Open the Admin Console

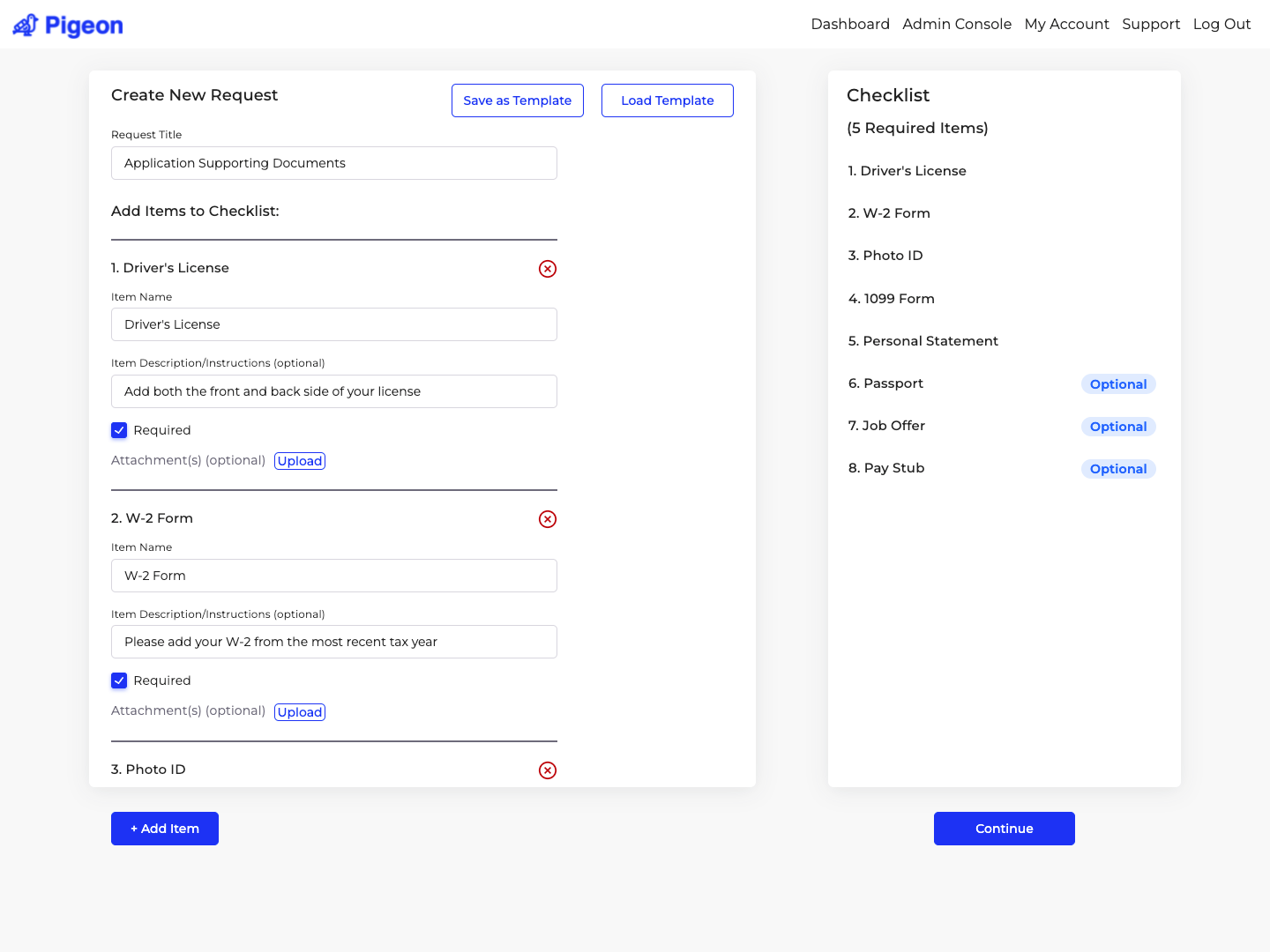pos(957,24)
